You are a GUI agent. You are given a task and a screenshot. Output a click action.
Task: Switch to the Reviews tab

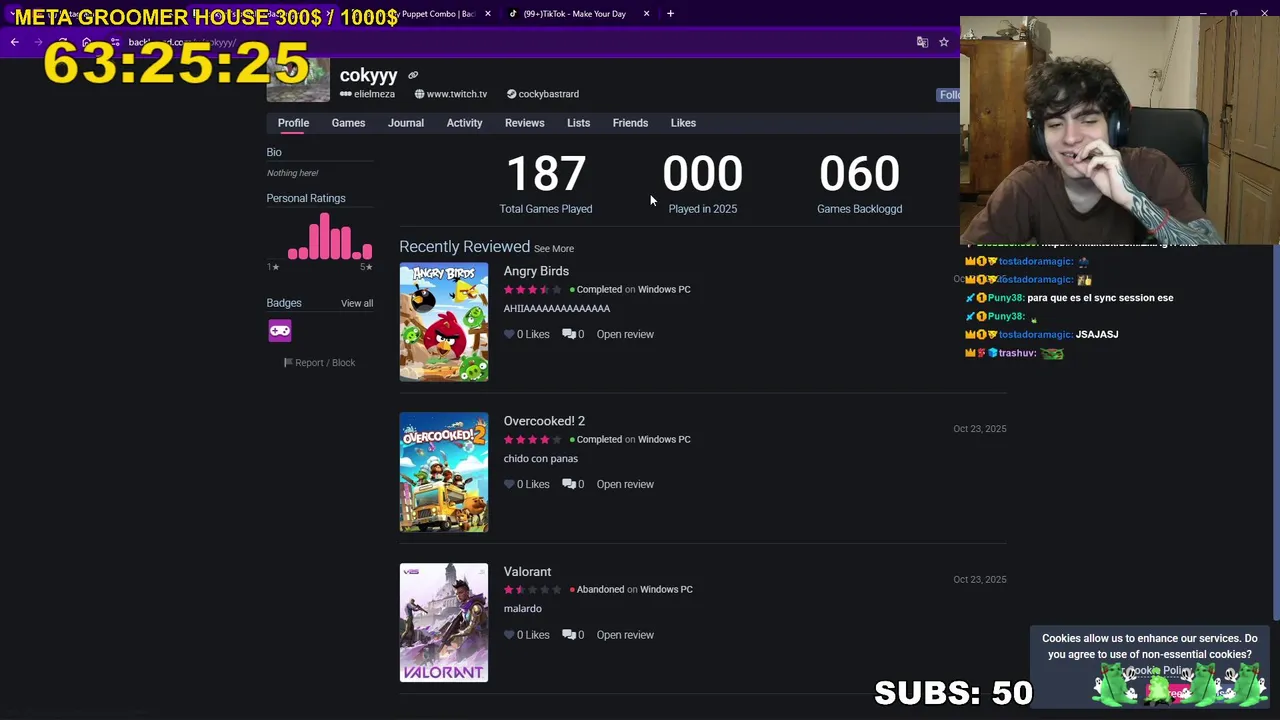tap(525, 123)
